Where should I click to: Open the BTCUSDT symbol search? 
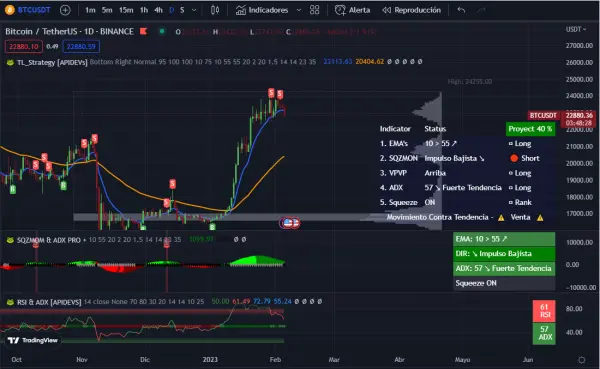coord(34,10)
